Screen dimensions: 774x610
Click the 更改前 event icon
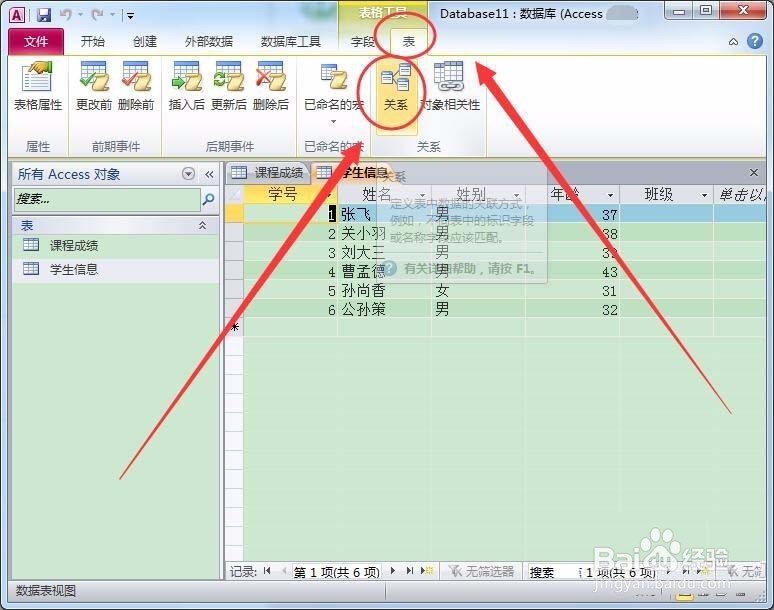tap(94, 86)
